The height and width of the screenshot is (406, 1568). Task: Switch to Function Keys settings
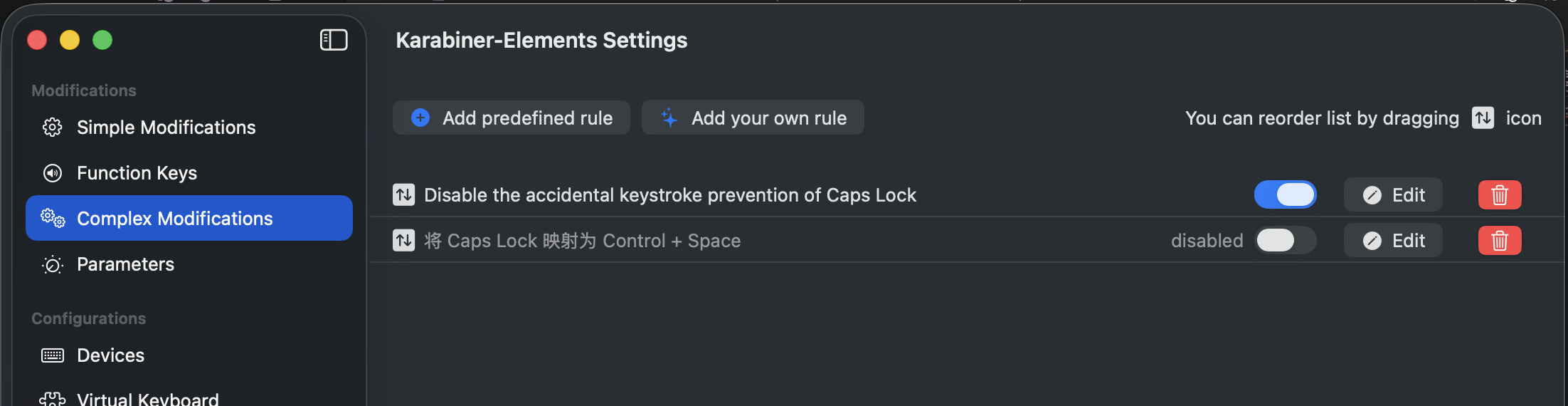[x=137, y=173]
